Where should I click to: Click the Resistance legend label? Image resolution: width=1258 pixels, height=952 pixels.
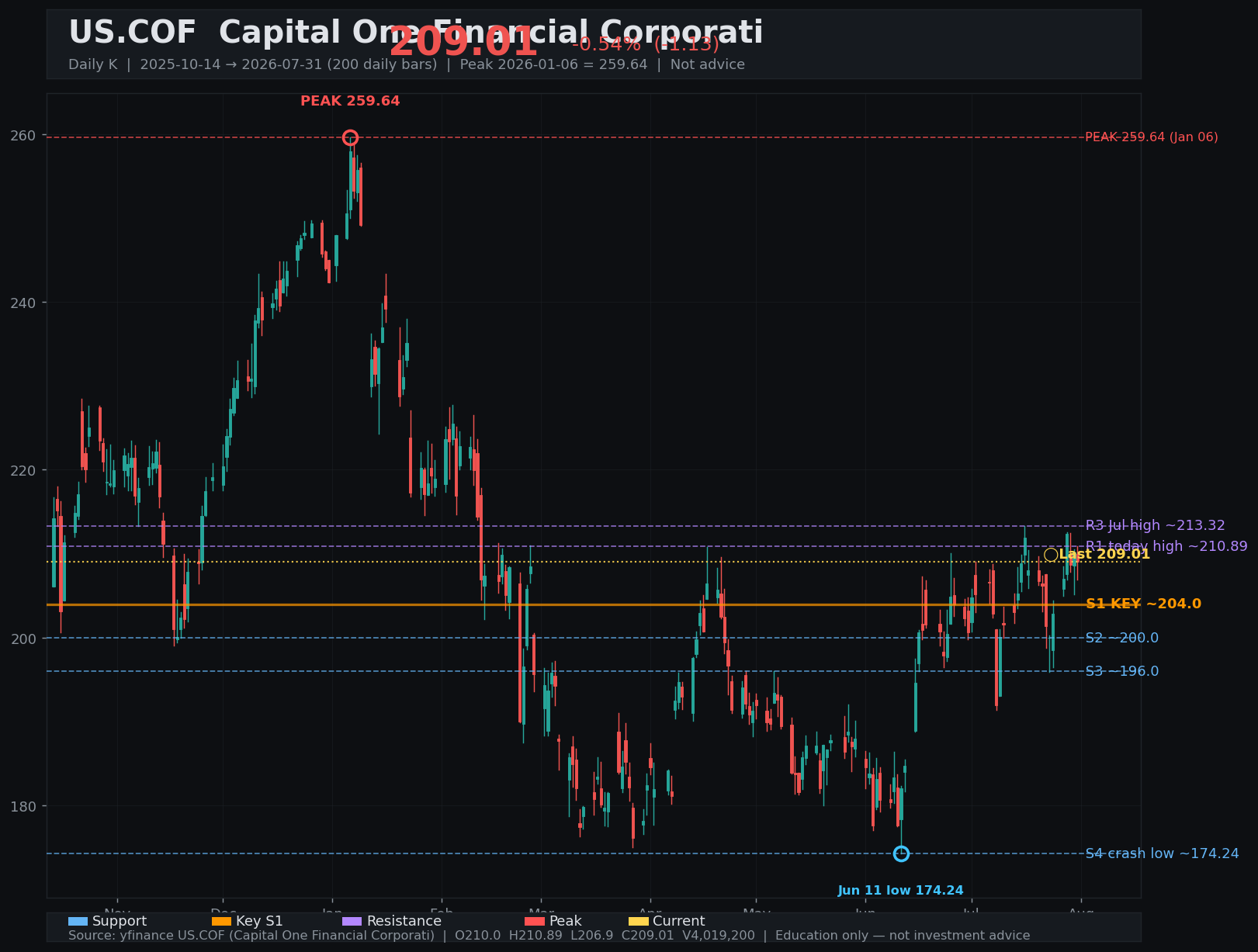pos(404,922)
